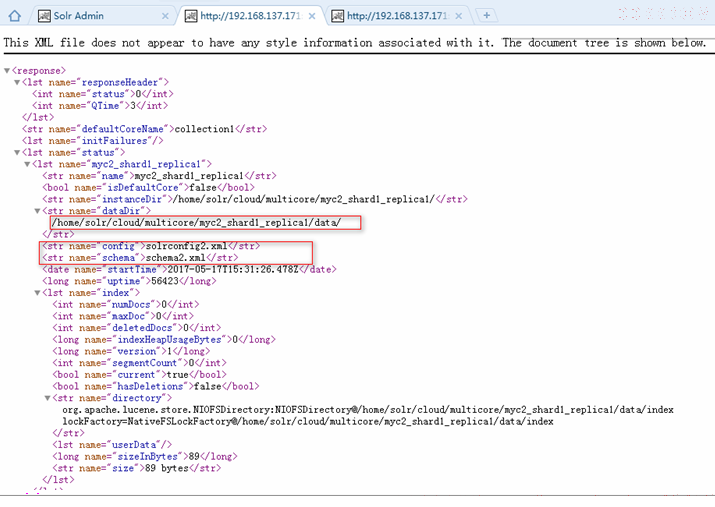Click the isDefaultCore false line

148,187
